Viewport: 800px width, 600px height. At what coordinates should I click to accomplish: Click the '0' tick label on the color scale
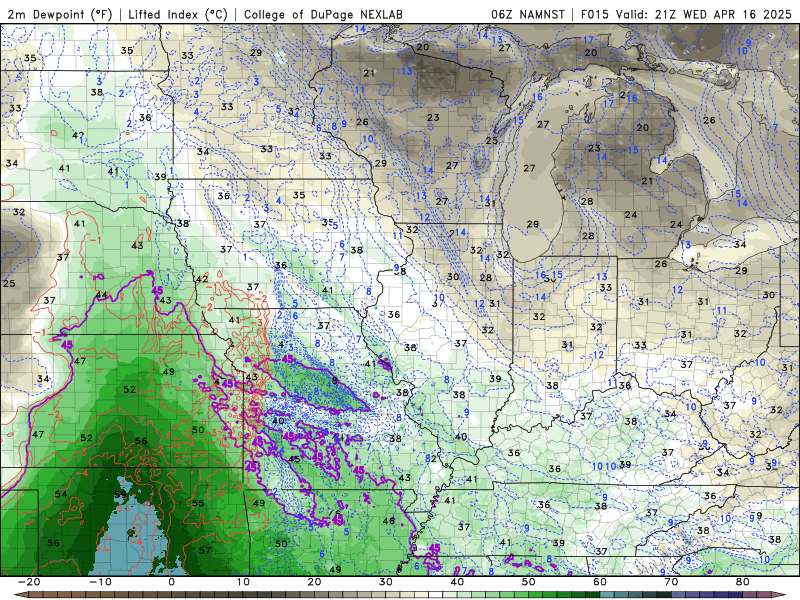(x=171, y=582)
